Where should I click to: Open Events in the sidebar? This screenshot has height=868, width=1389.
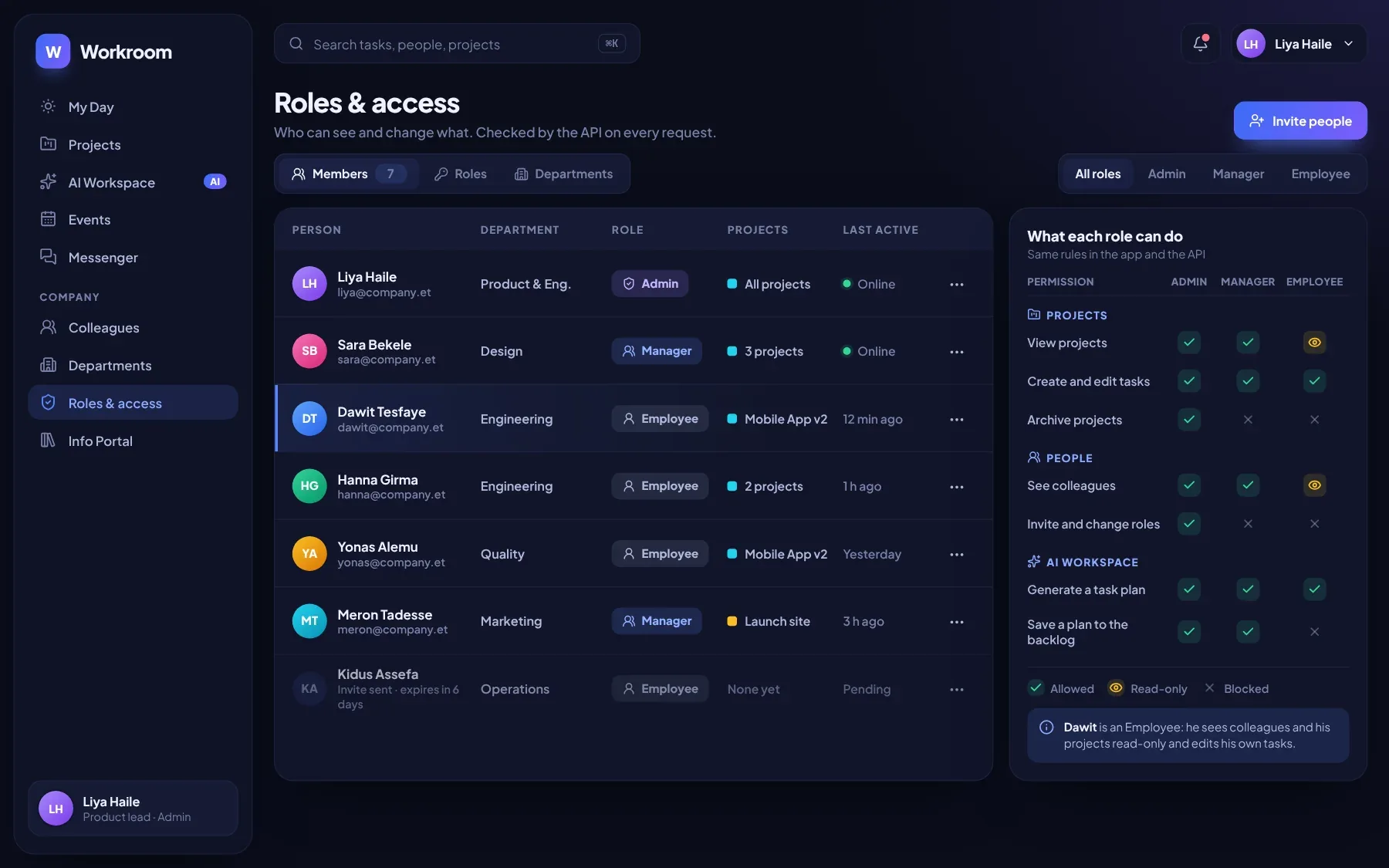click(133, 220)
